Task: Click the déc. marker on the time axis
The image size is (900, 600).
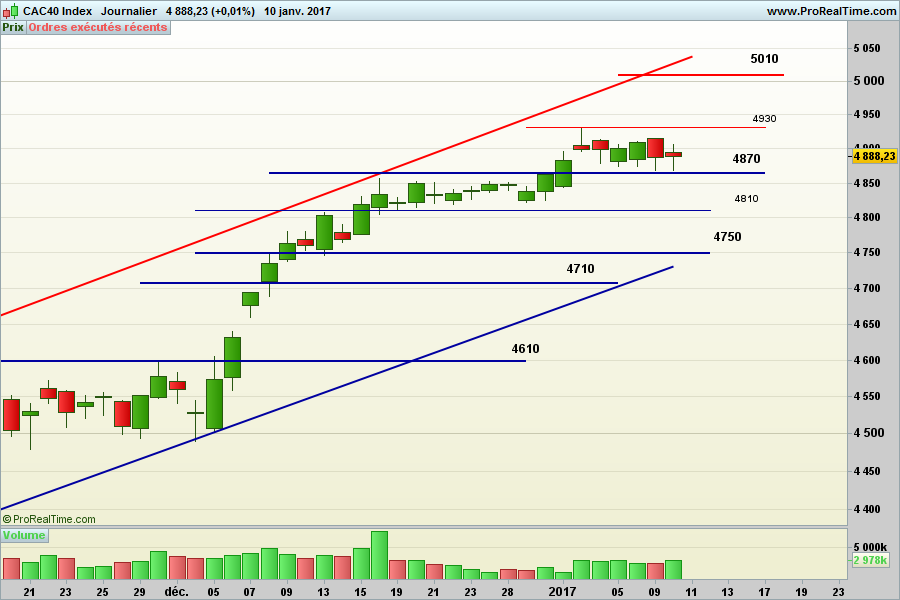Action: click(177, 591)
